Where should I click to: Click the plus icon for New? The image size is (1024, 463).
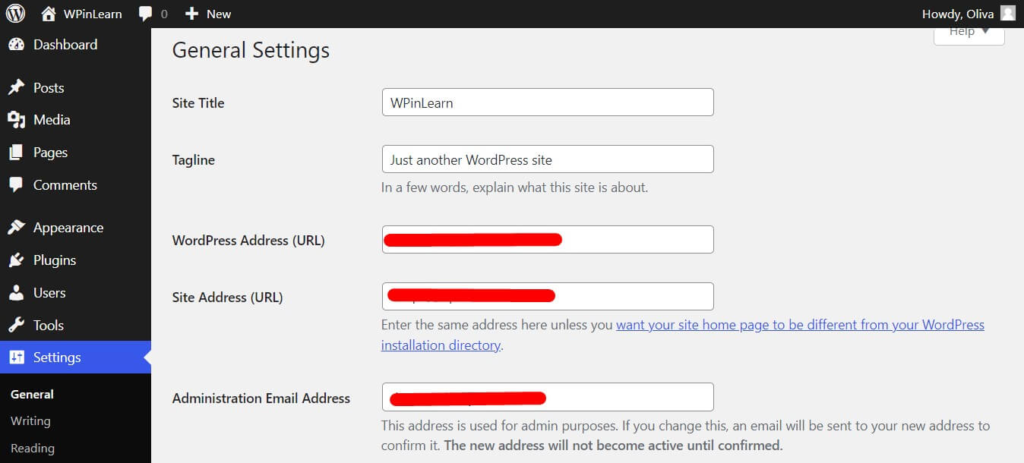[x=191, y=14]
